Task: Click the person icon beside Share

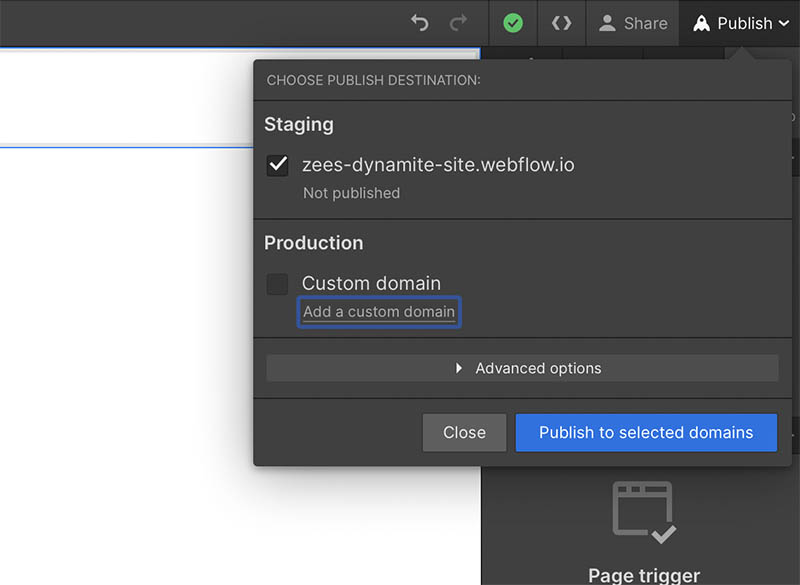Action: pyautogui.click(x=607, y=23)
